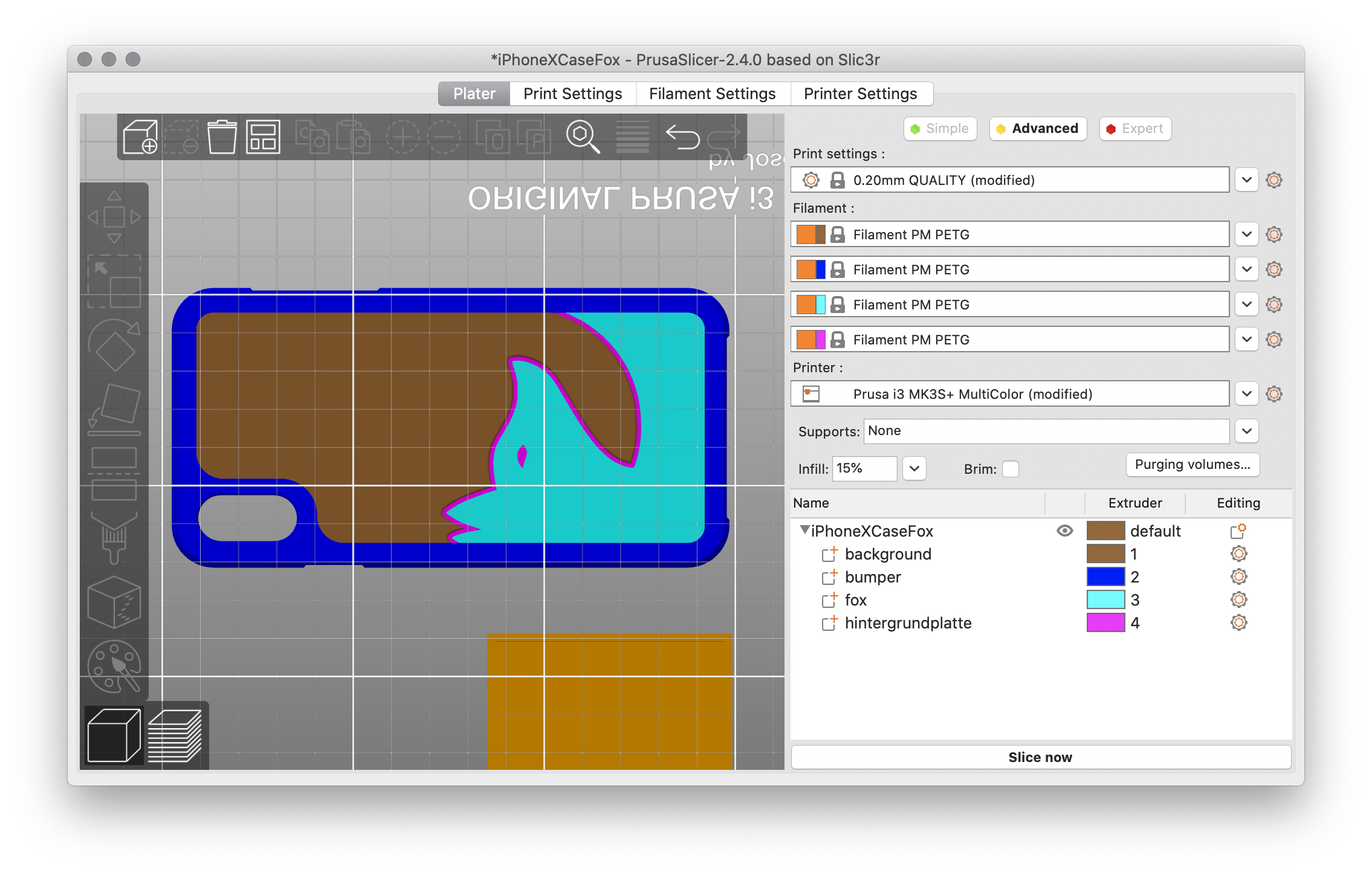Screen dimensions: 1372x875
Task: Open printer settings gear beside Prusa i3 MK3S+
Action: click(1274, 394)
